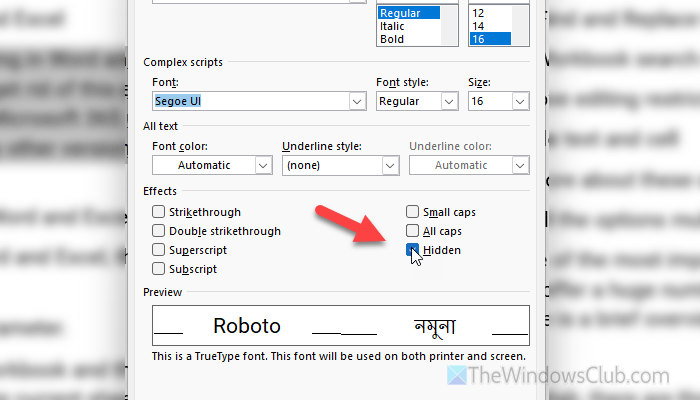
Task: Tick the All caps checkbox
Action: (x=412, y=231)
